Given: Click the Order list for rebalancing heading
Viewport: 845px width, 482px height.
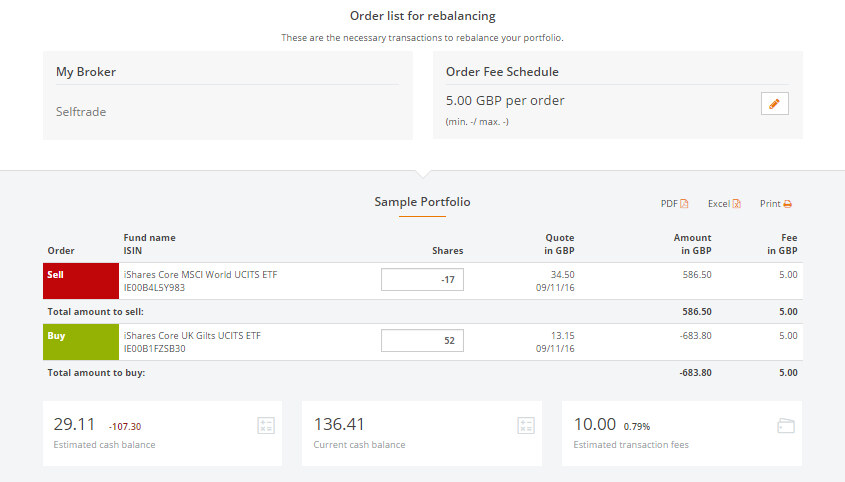Looking at the screenshot, I should (x=422, y=16).
